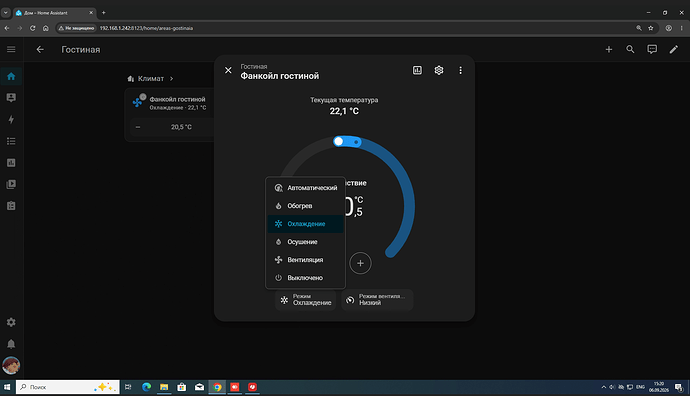Open the Home Assistant sidebar hamburger menu
Screen dimensions: 690x396
pyautogui.click(x=11, y=49)
